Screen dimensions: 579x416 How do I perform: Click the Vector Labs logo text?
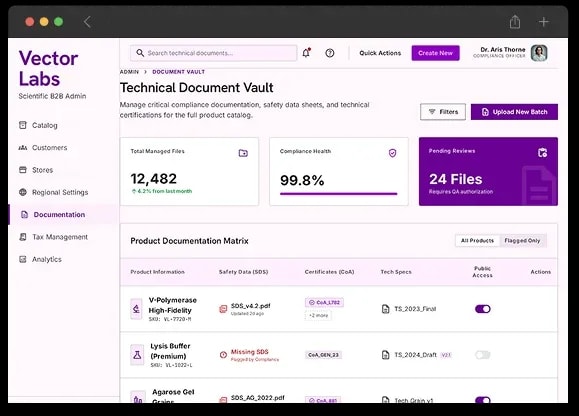pos(48,69)
